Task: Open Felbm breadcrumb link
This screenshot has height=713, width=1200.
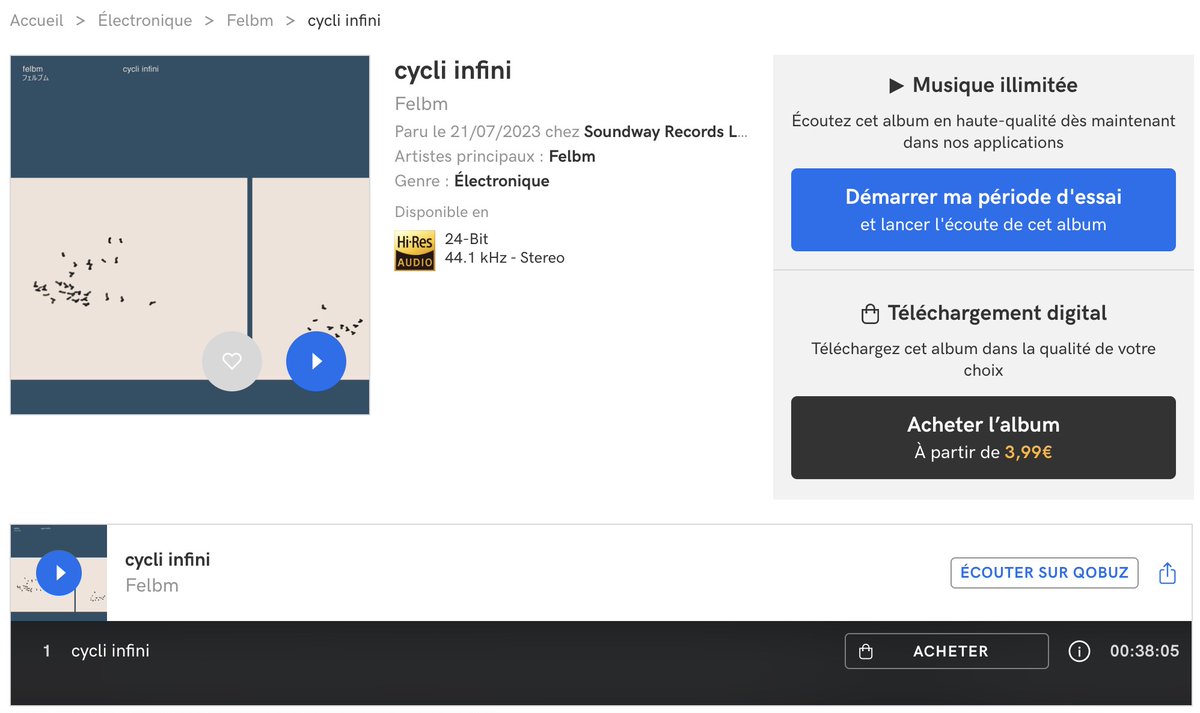Action: coord(250,20)
